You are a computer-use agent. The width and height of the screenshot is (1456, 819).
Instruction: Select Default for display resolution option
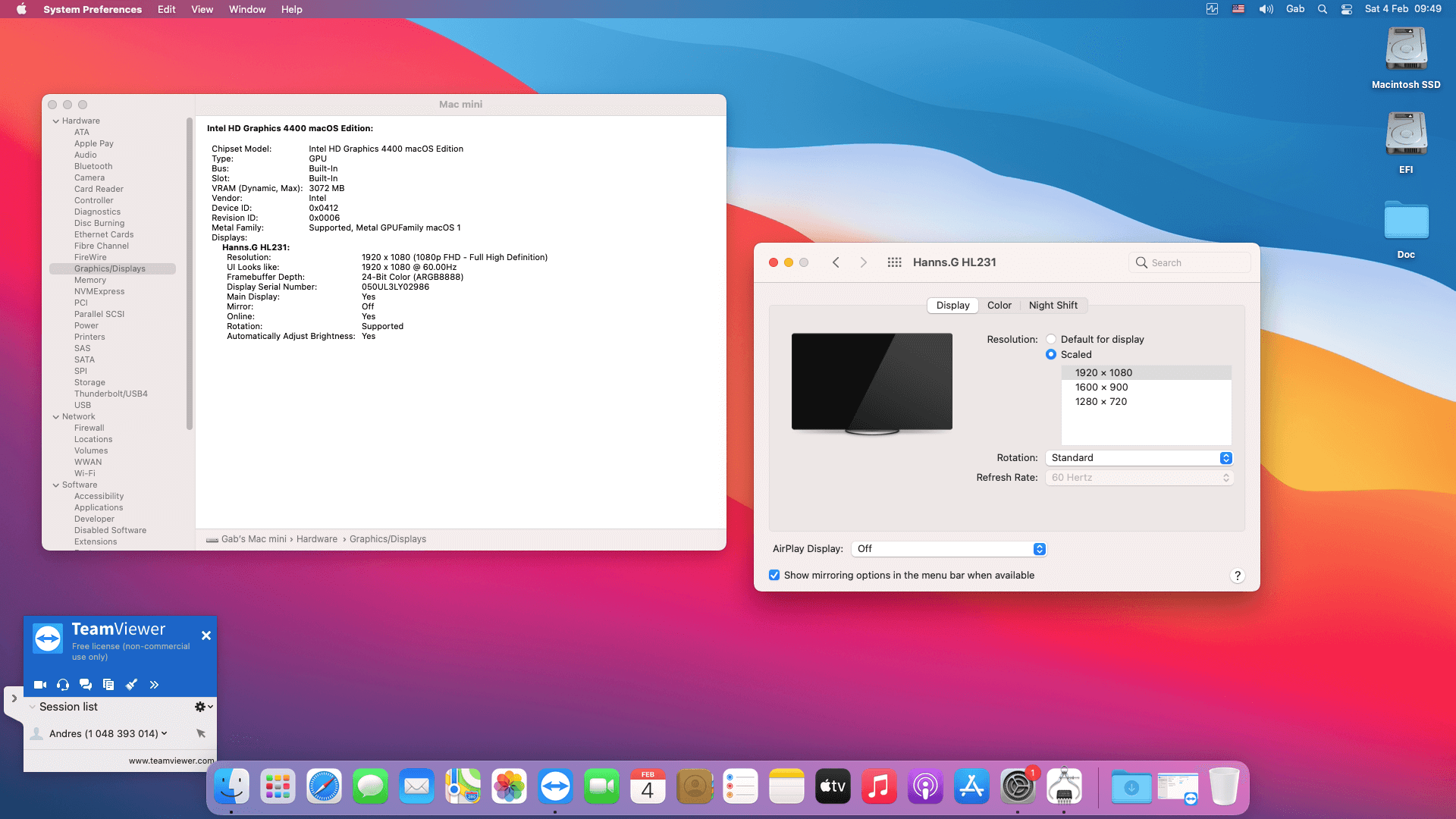(1051, 339)
